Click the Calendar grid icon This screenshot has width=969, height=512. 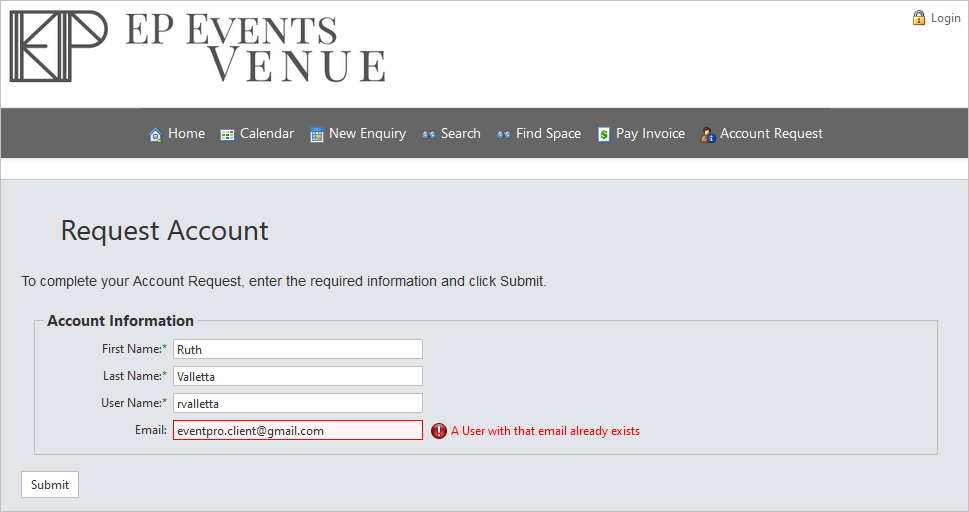click(x=227, y=134)
